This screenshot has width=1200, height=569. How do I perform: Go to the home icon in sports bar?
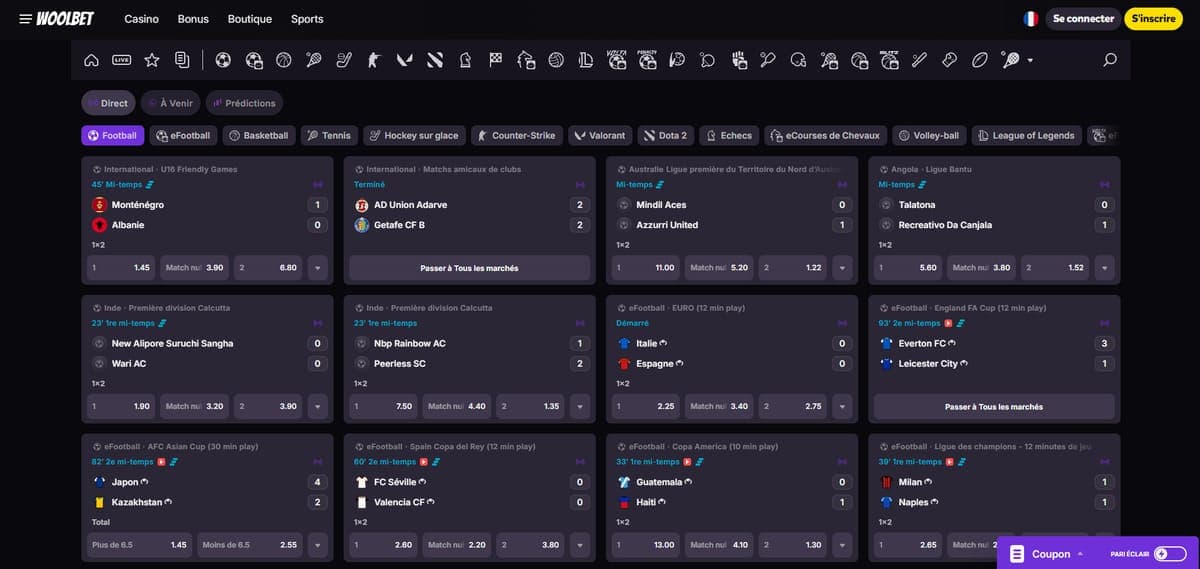[91, 60]
